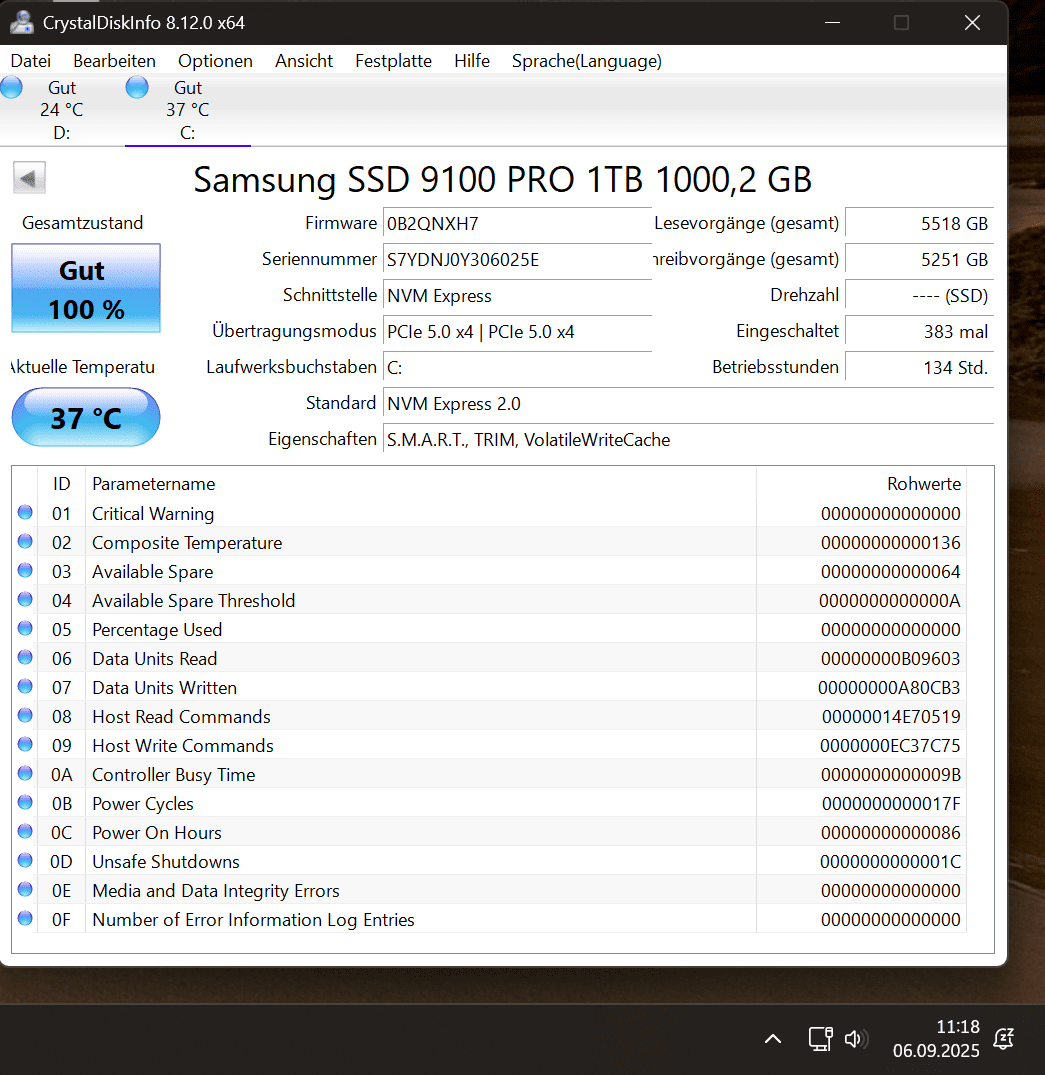
Task: Click status orb for Composite Temperature
Action: tap(25, 541)
